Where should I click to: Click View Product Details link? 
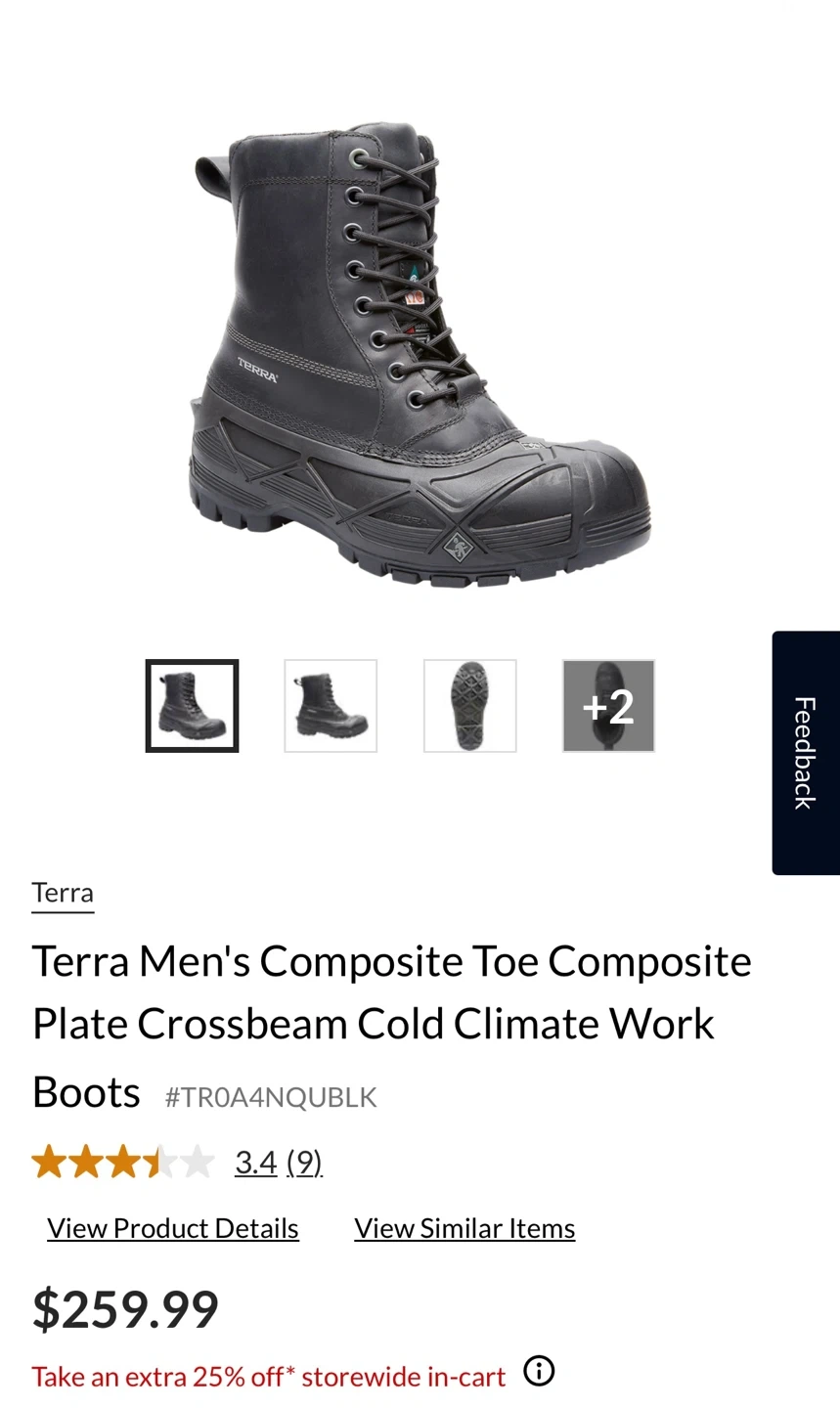(x=173, y=1228)
